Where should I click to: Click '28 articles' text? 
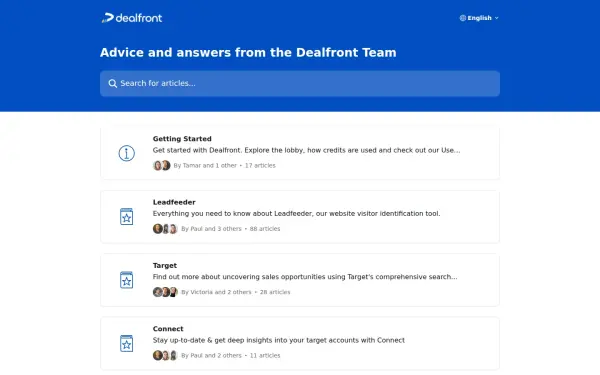[275, 292]
